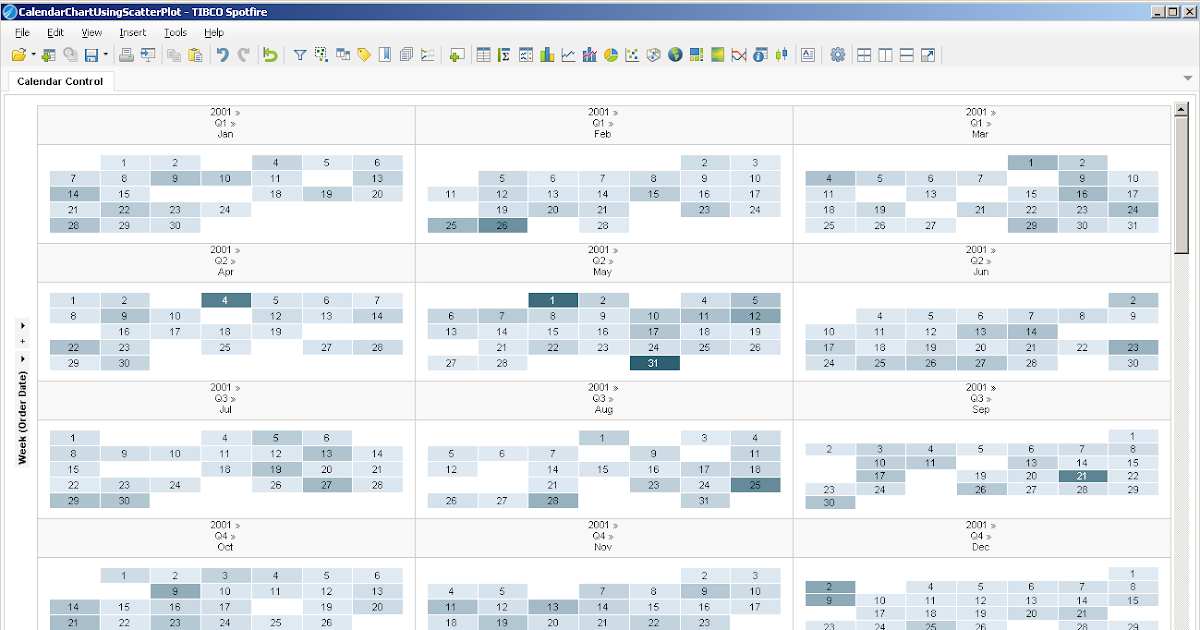This screenshot has width=1200, height=630.
Task: Insert a Map Chart using the globe icon
Action: 674,55
